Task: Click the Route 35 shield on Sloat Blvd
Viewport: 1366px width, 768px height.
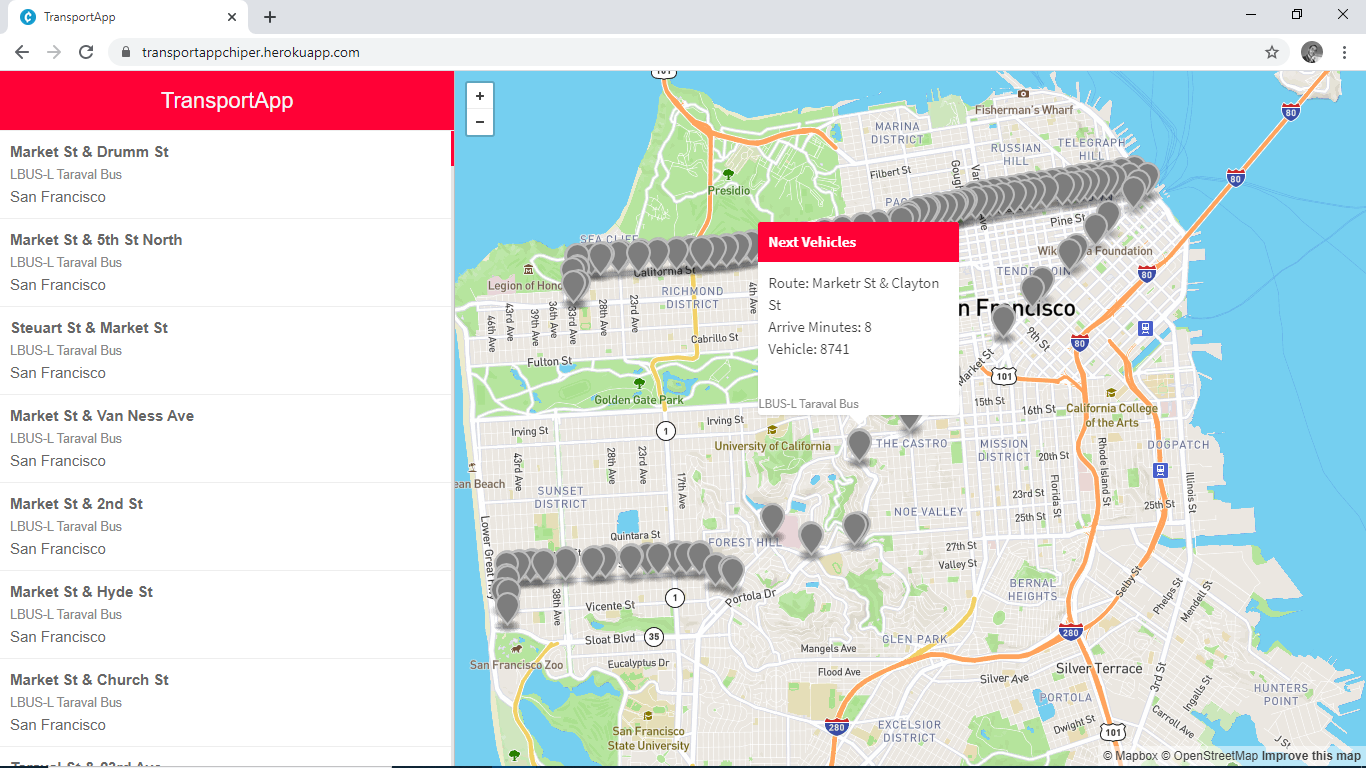Action: pyautogui.click(x=654, y=637)
